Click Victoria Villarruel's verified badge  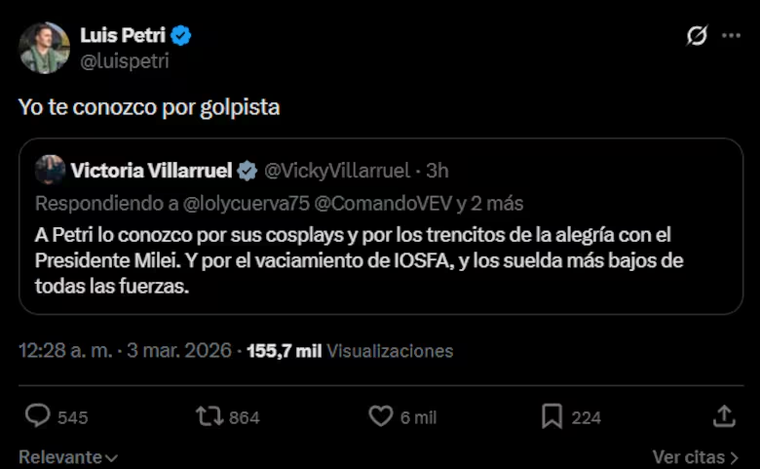pyautogui.click(x=246, y=171)
